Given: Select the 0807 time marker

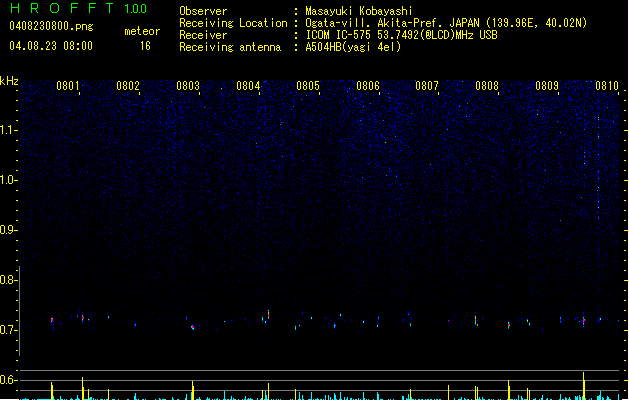Looking at the screenshot, I should [427, 86].
